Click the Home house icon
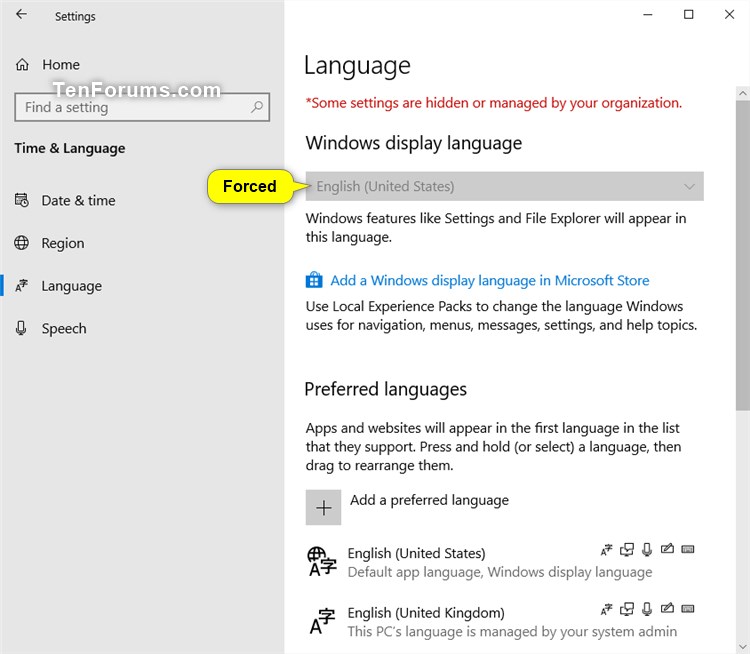This screenshot has width=750, height=654. point(22,65)
